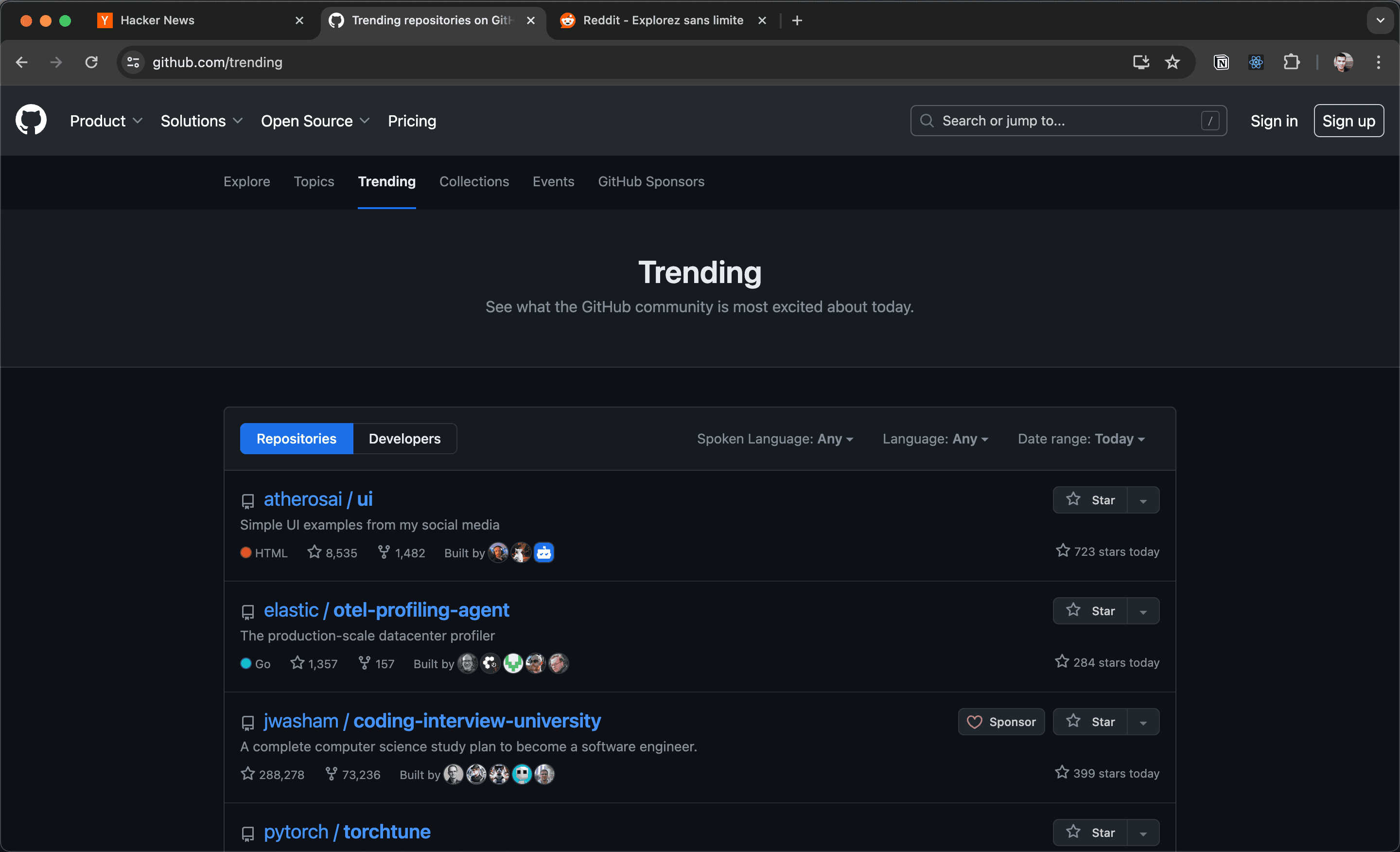1400x852 pixels.
Task: Open a new browser tab with plus
Action: coord(797,20)
